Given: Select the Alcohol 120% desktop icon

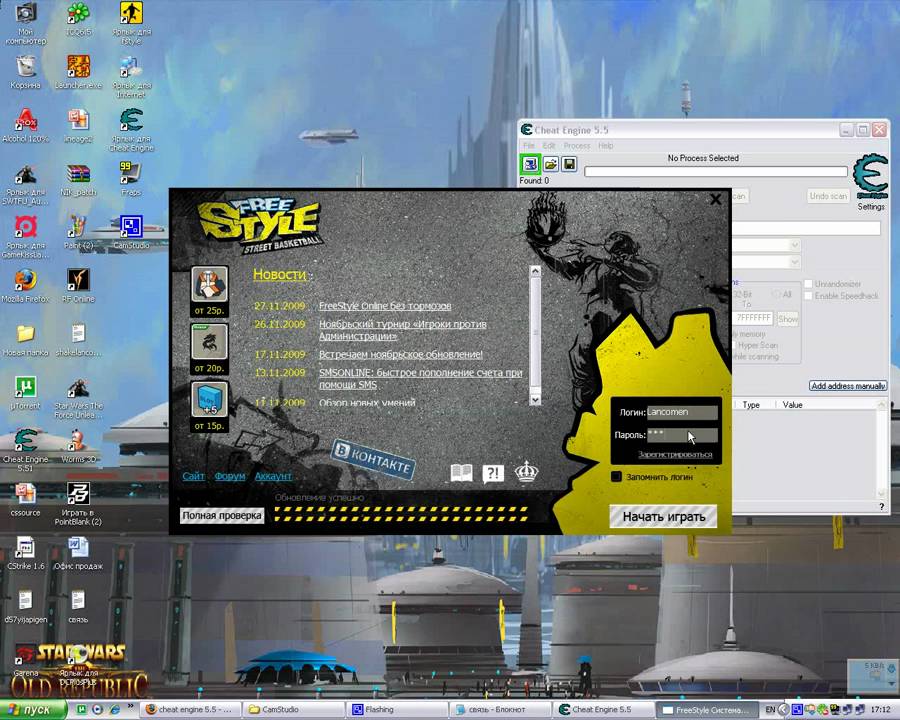Looking at the screenshot, I should (x=25, y=126).
